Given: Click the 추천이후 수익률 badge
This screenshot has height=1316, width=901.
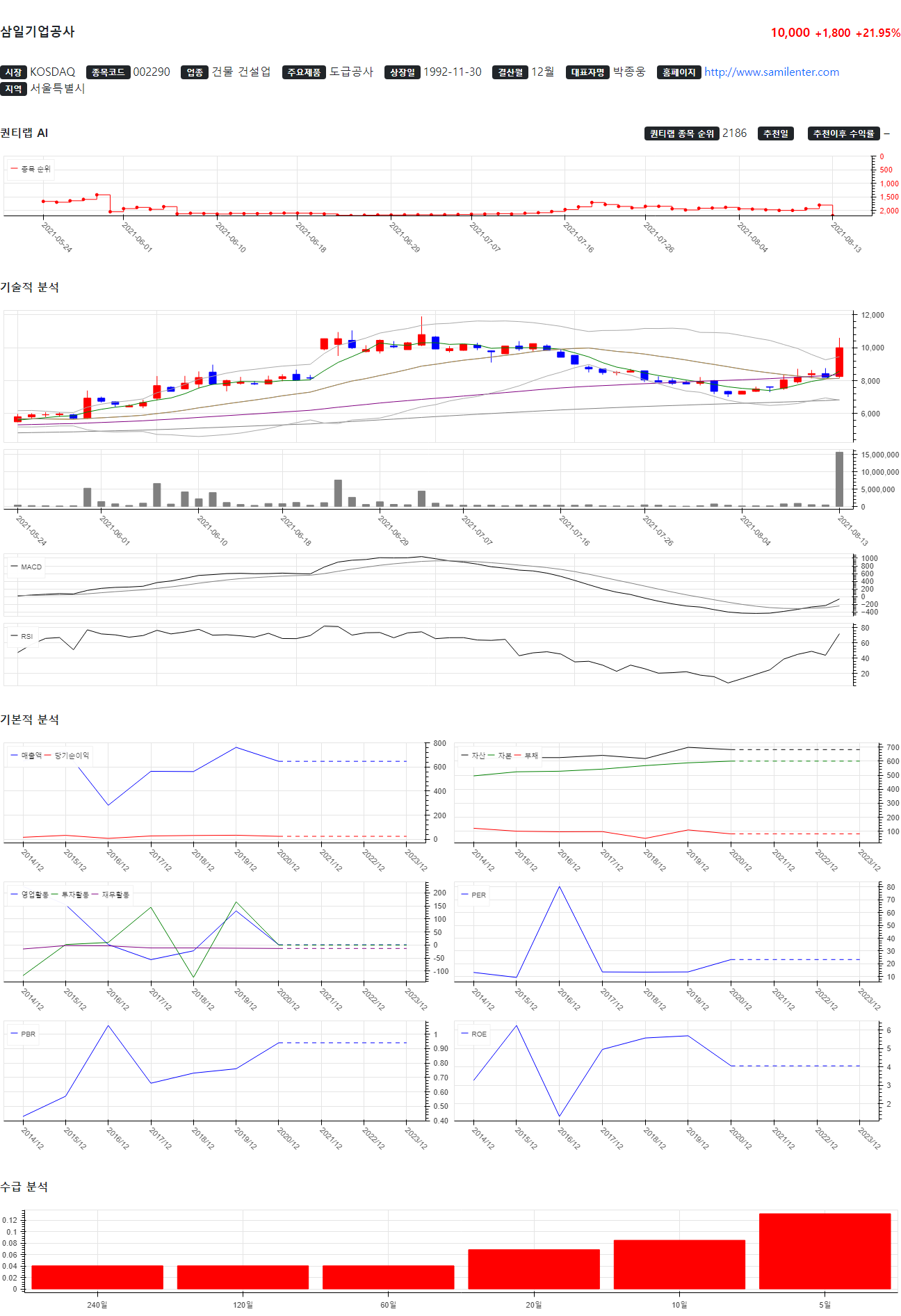Looking at the screenshot, I should pyautogui.click(x=844, y=133).
